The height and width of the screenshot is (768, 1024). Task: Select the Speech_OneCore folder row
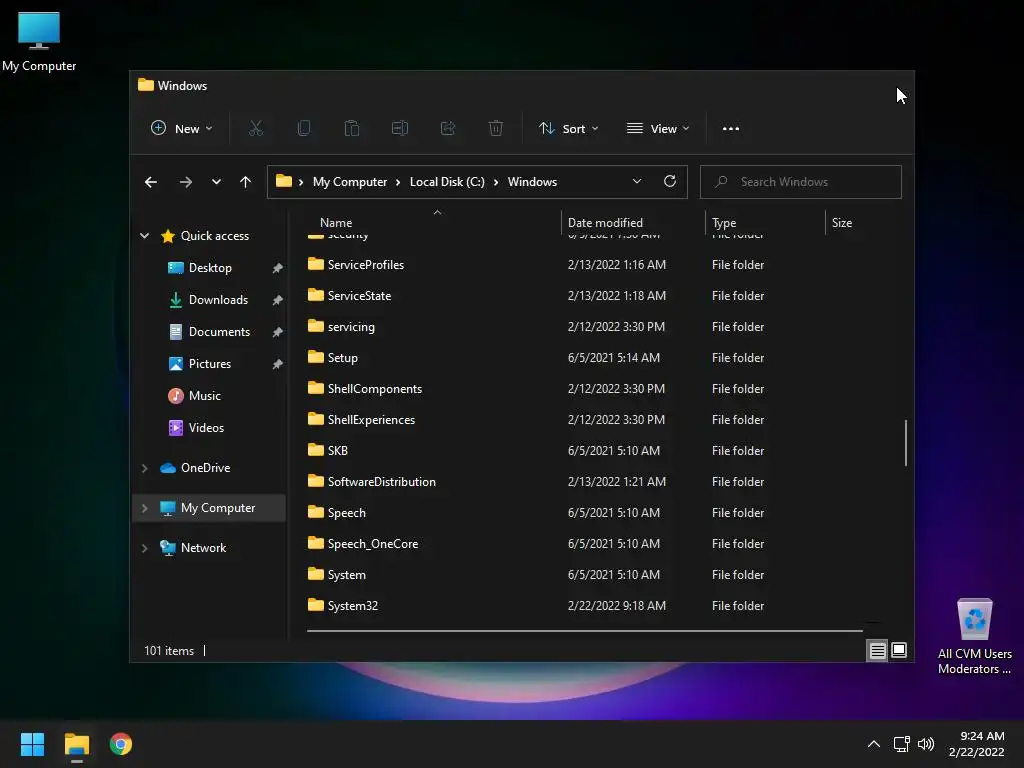tap(584, 544)
